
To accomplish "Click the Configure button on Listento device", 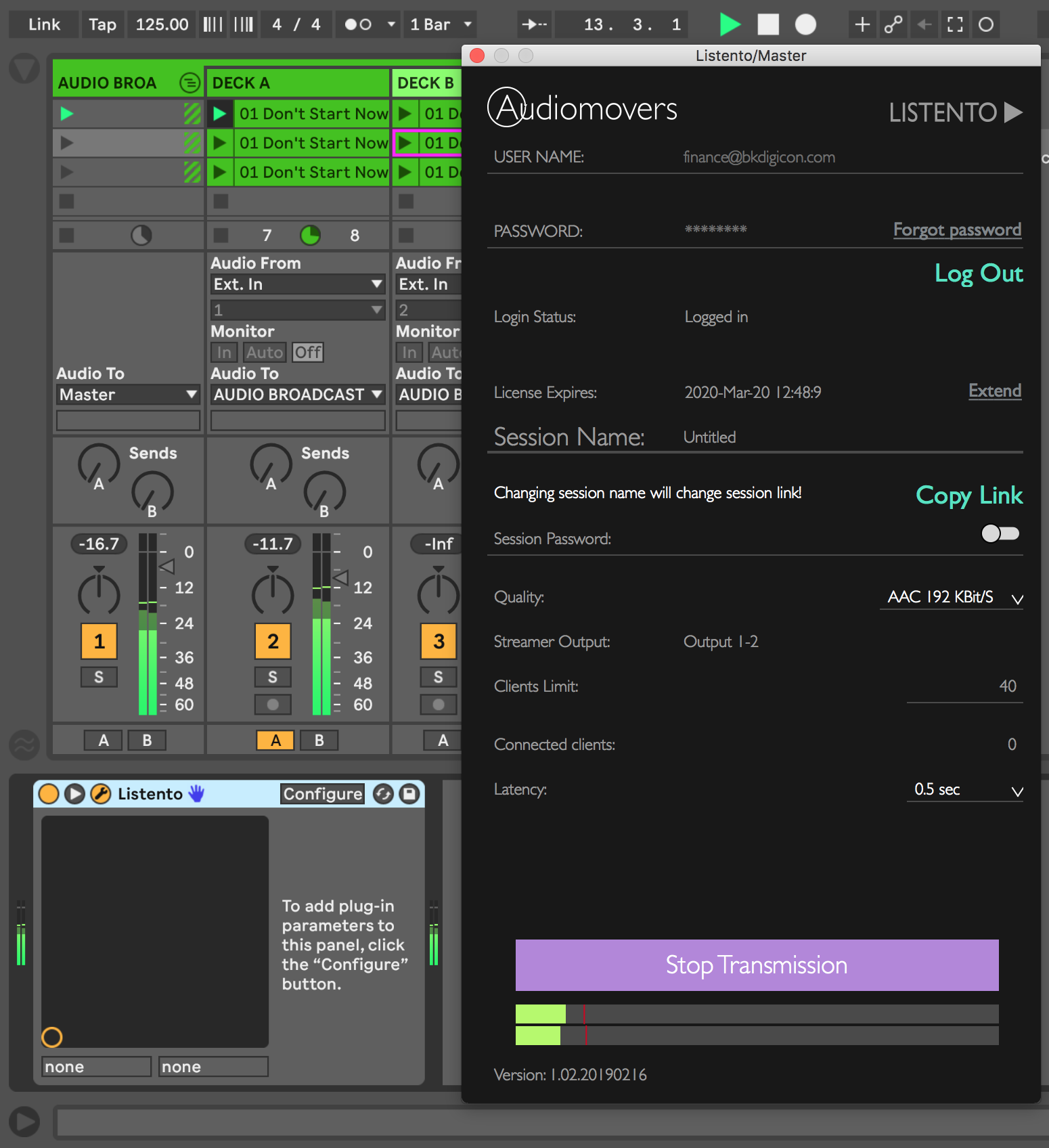I will point(322,794).
